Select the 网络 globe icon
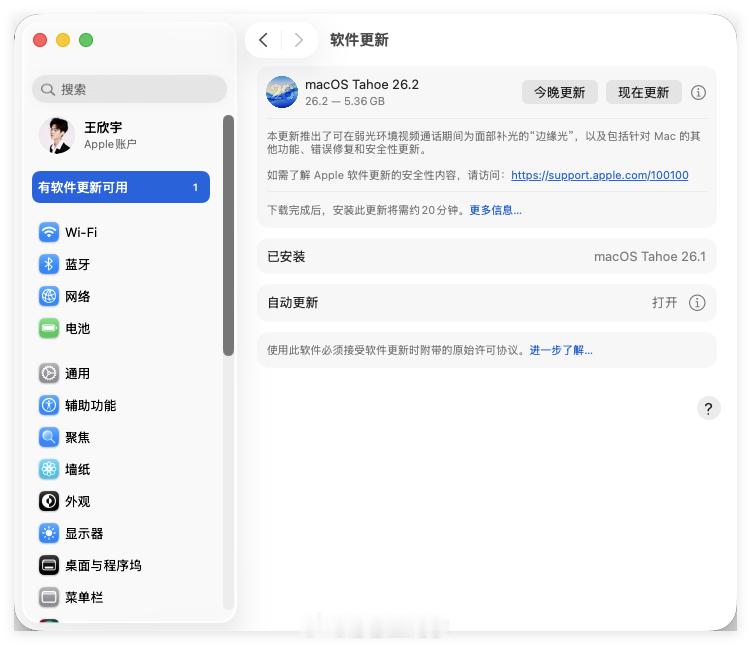The width and height of the screenshot is (751, 645). (49, 296)
